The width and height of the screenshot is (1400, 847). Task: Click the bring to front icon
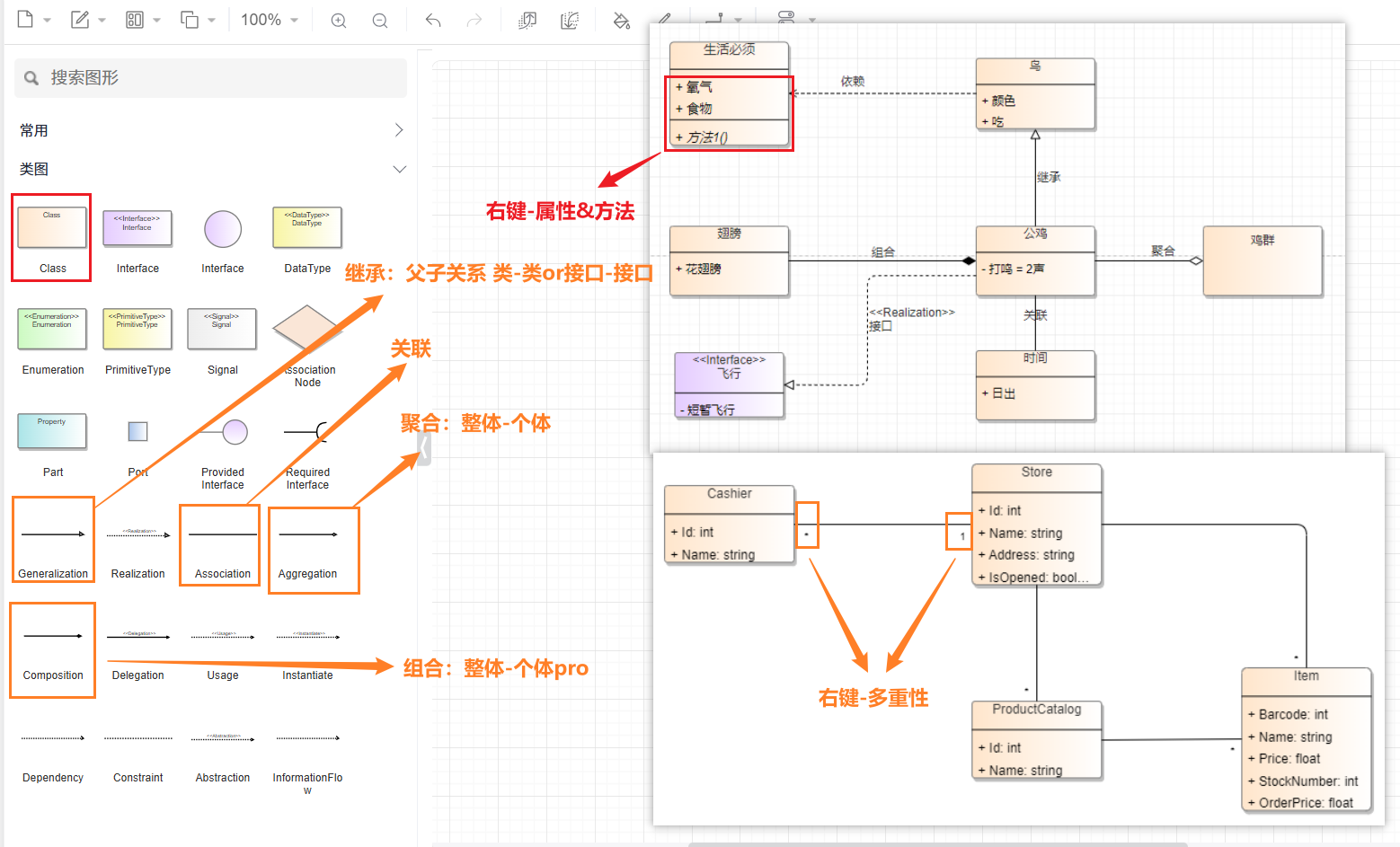click(527, 21)
